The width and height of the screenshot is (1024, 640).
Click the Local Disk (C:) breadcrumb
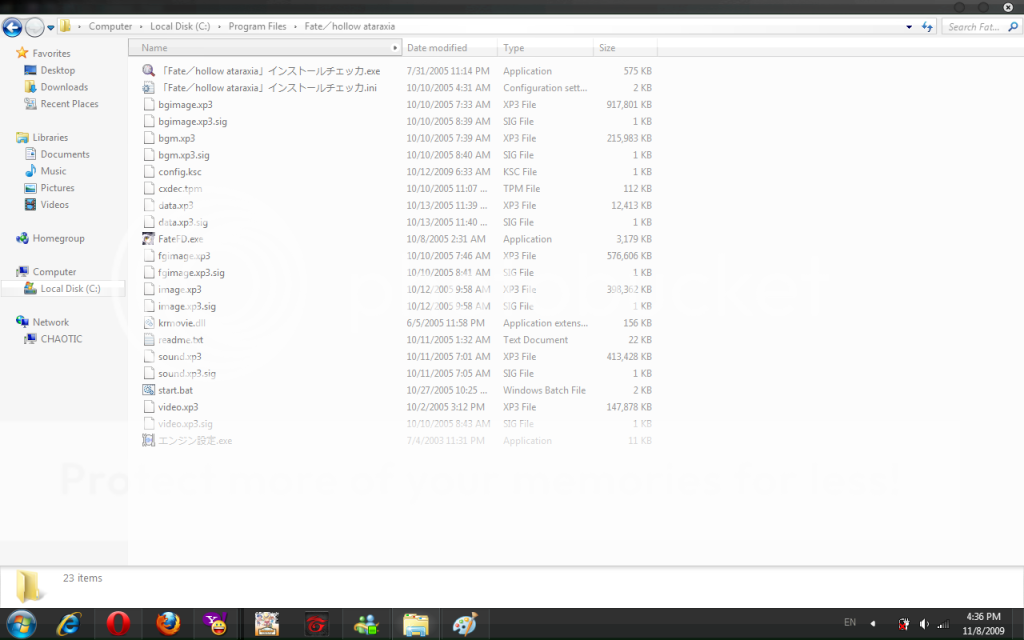(180, 27)
